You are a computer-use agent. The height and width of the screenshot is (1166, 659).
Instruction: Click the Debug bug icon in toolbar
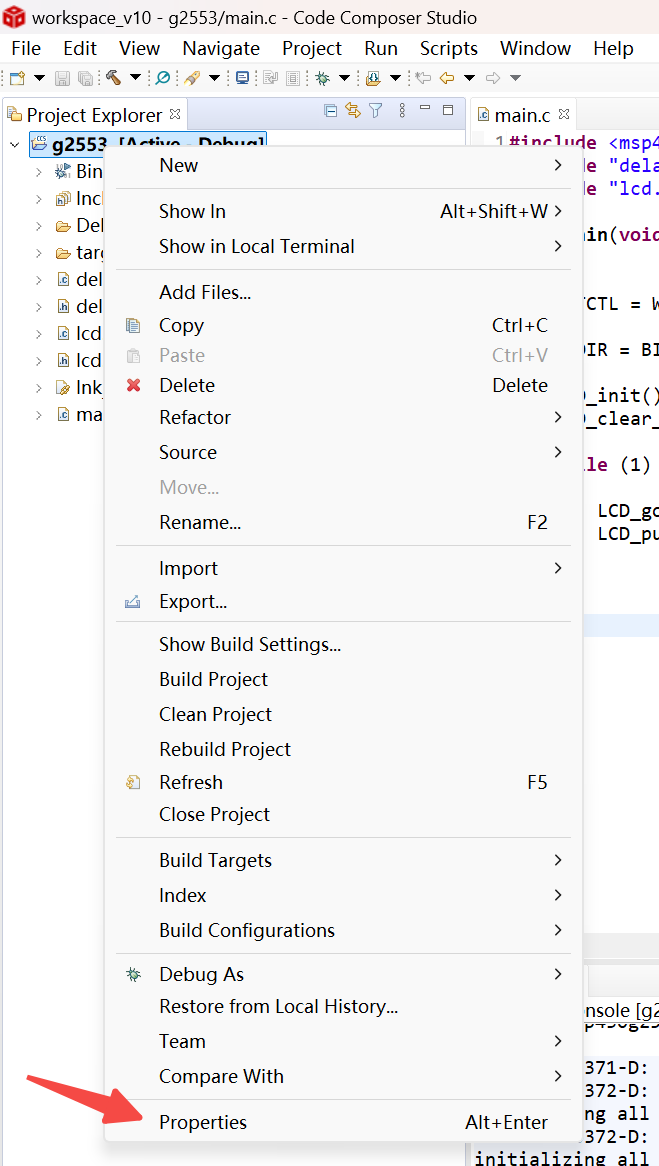point(323,77)
